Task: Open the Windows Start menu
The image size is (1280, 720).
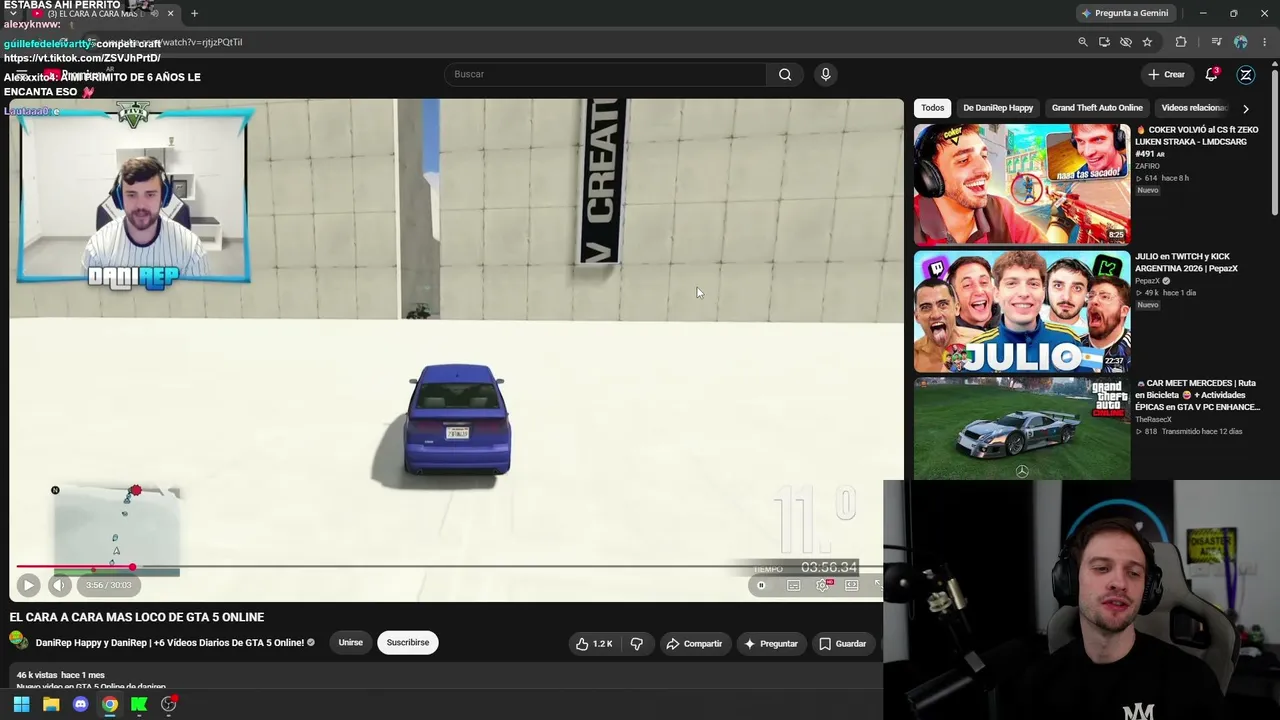Action: click(21, 704)
